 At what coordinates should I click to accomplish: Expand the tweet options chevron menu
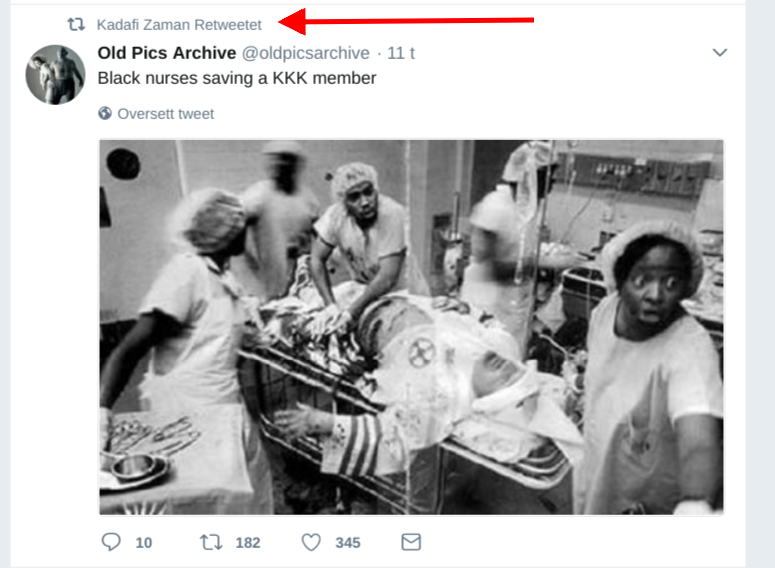pyautogui.click(x=719, y=53)
